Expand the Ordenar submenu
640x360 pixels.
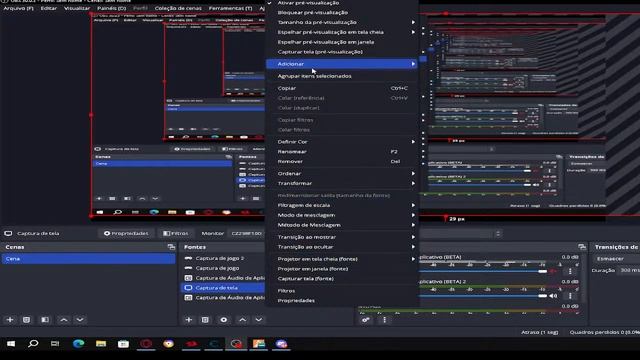pos(342,173)
